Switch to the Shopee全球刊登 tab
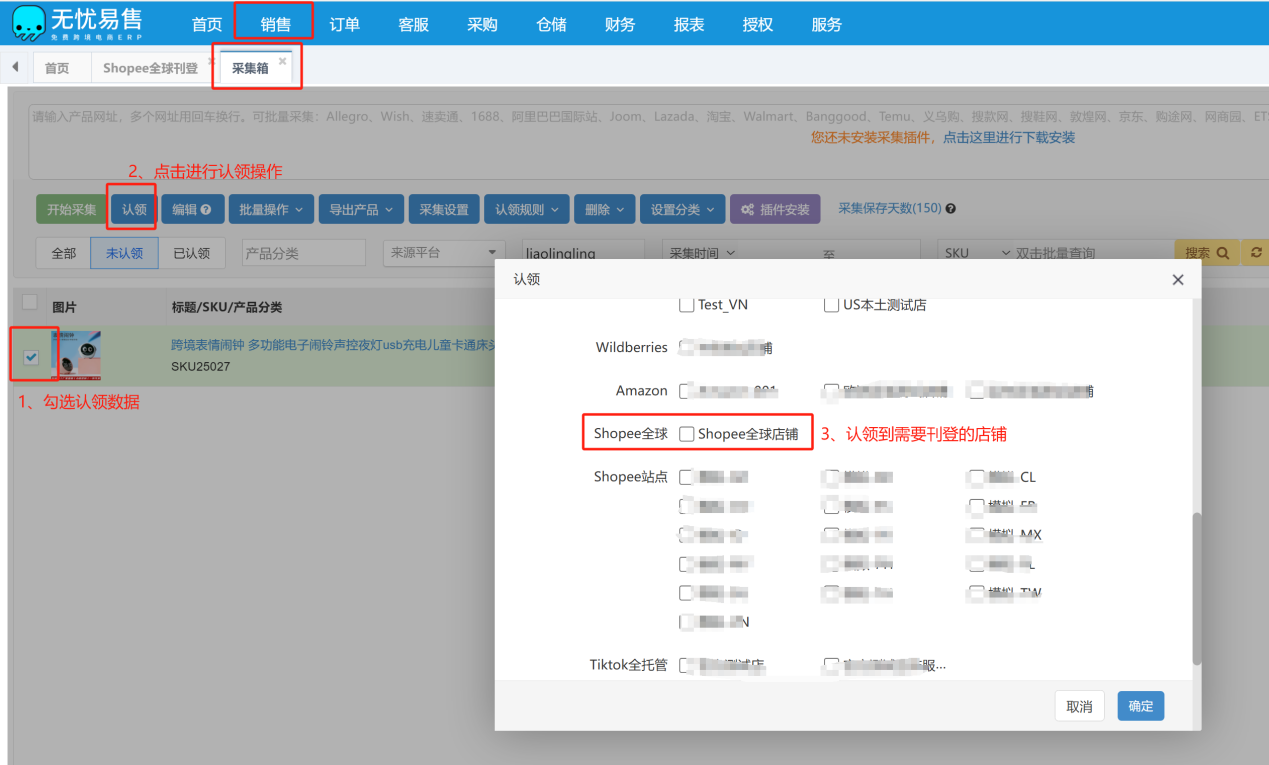 (150, 68)
